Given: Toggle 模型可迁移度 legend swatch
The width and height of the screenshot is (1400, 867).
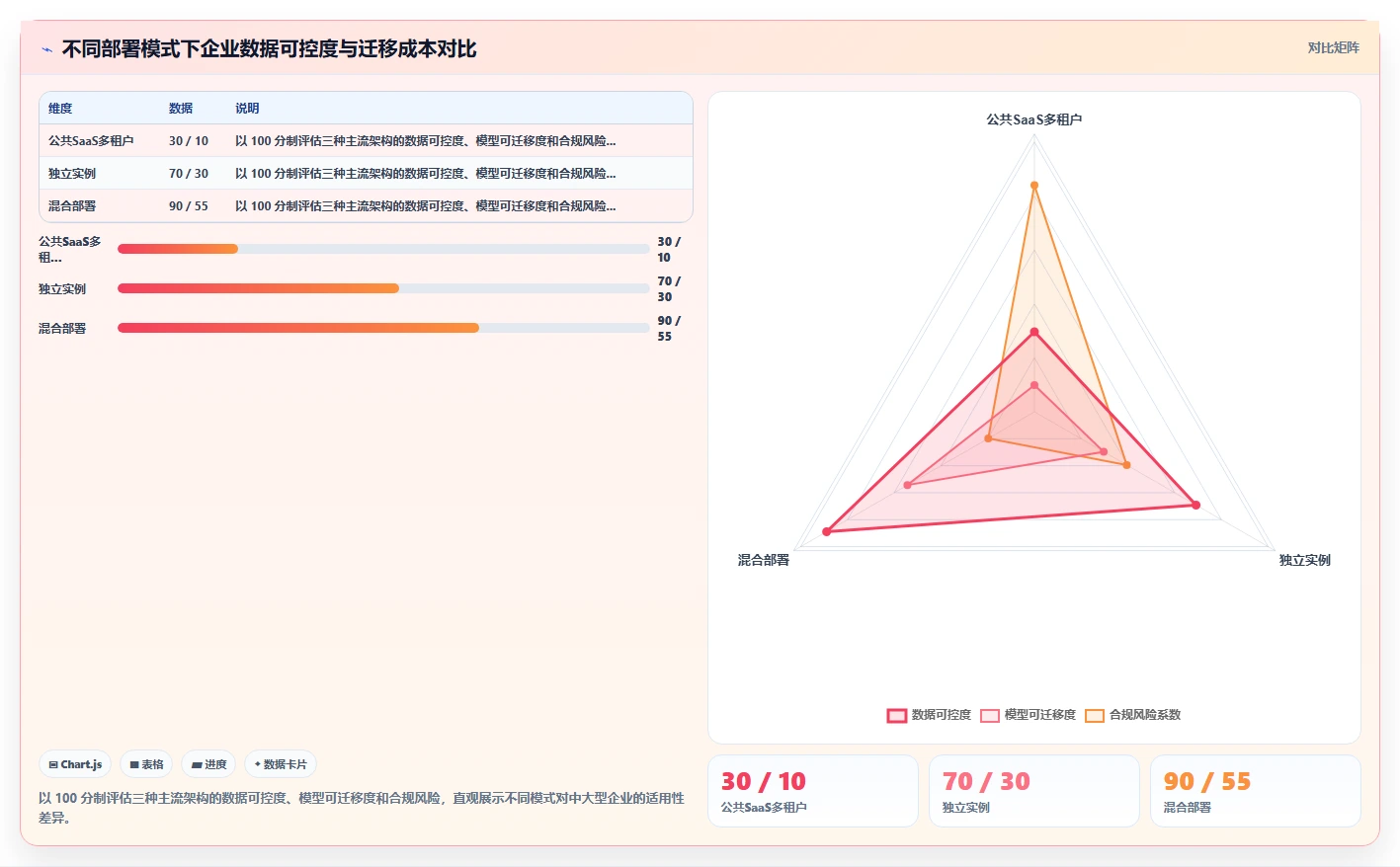Looking at the screenshot, I should coord(990,715).
